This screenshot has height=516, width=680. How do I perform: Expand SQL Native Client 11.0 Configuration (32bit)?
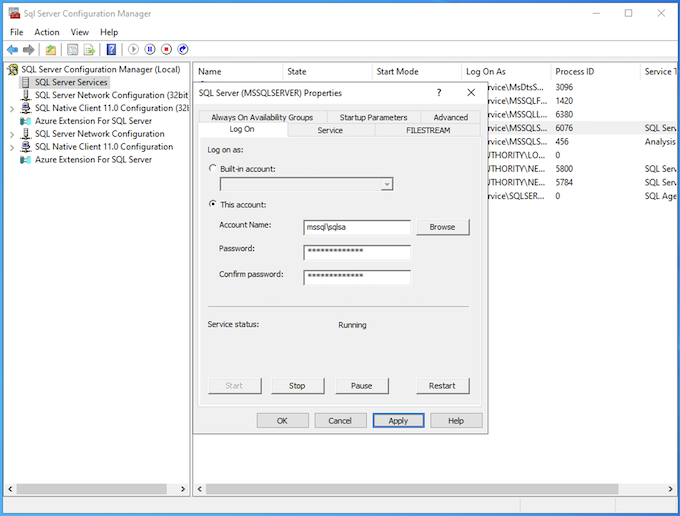click(12, 109)
